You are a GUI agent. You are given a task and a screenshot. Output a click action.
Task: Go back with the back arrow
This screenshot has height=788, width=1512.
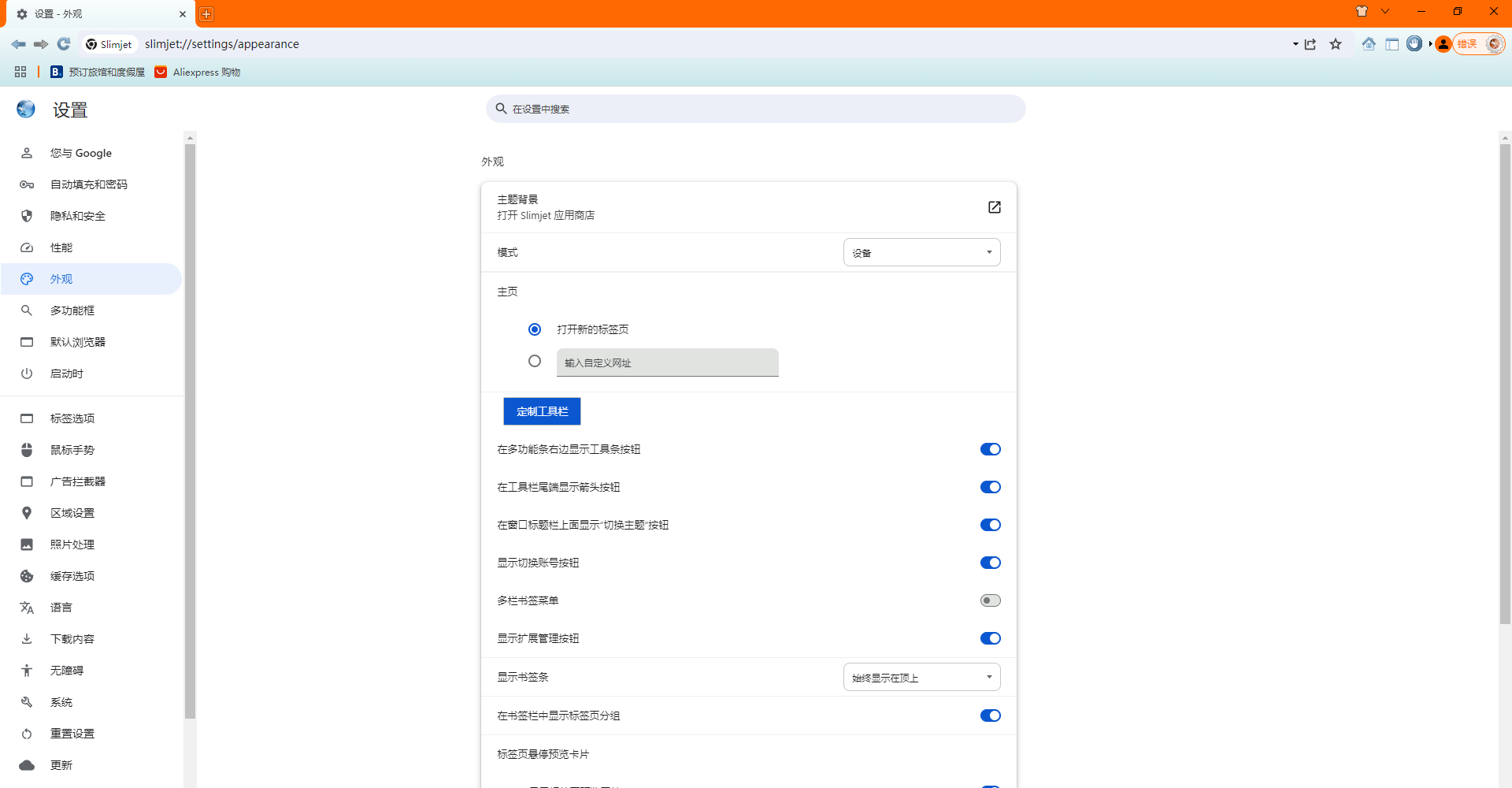pos(19,44)
